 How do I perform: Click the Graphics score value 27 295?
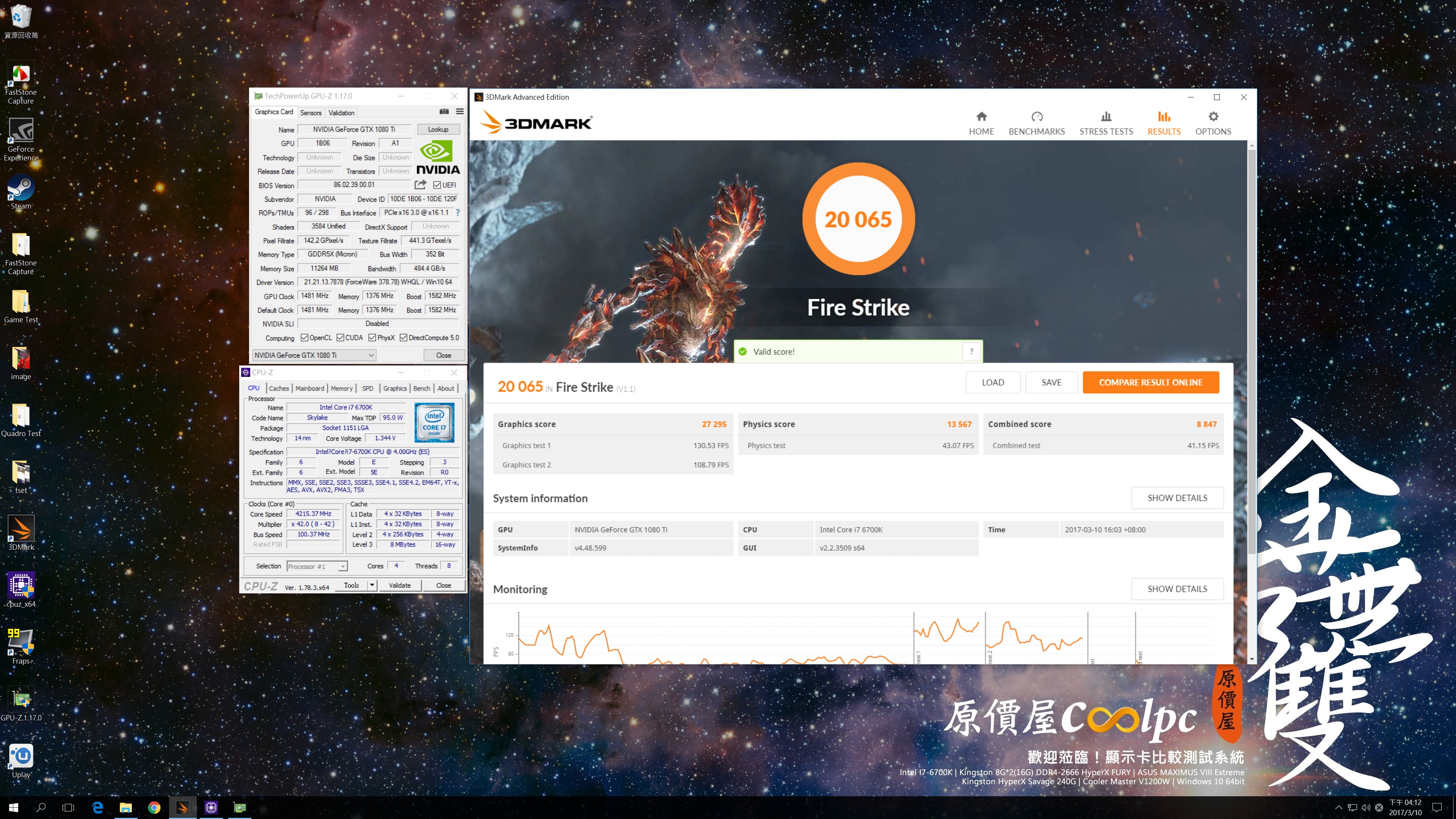click(x=714, y=424)
